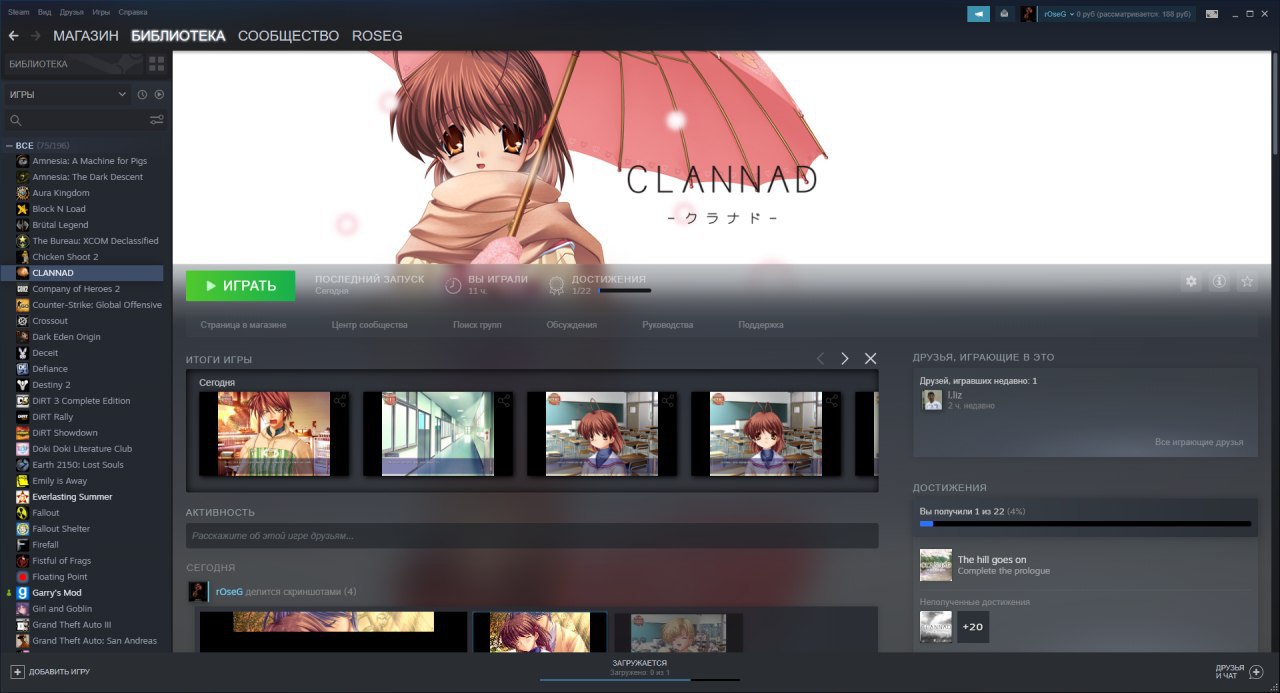Open the first summary screenshot thumbnail

(x=274, y=433)
